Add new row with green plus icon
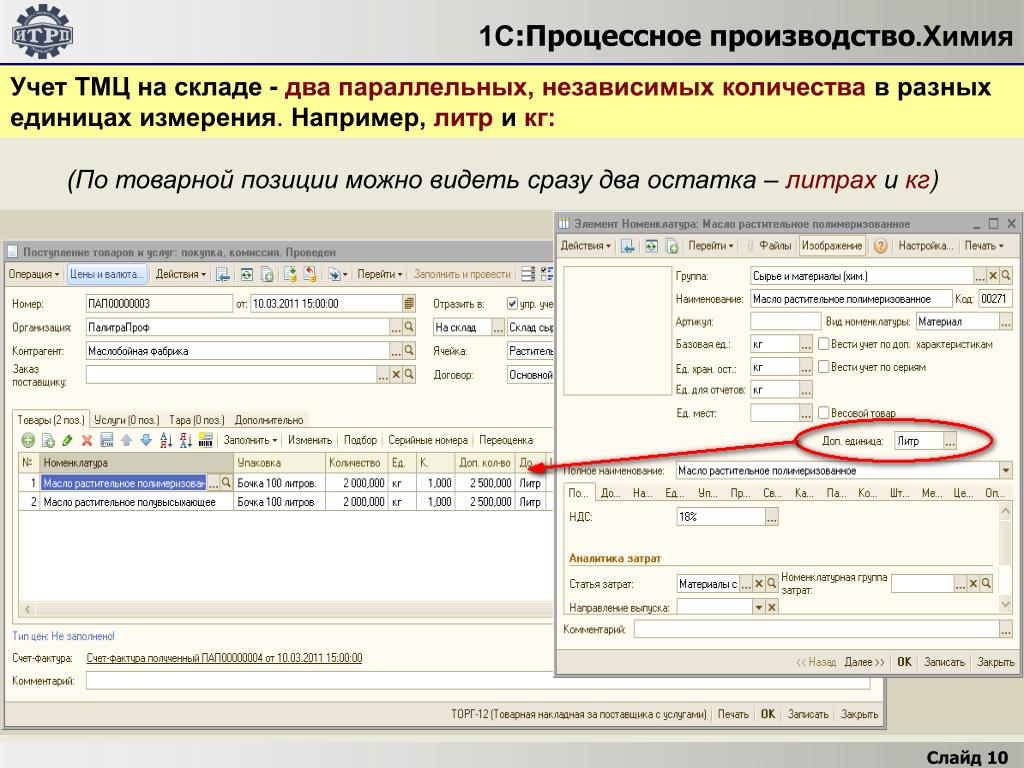Image resolution: width=1024 pixels, height=768 pixels. 28,441
